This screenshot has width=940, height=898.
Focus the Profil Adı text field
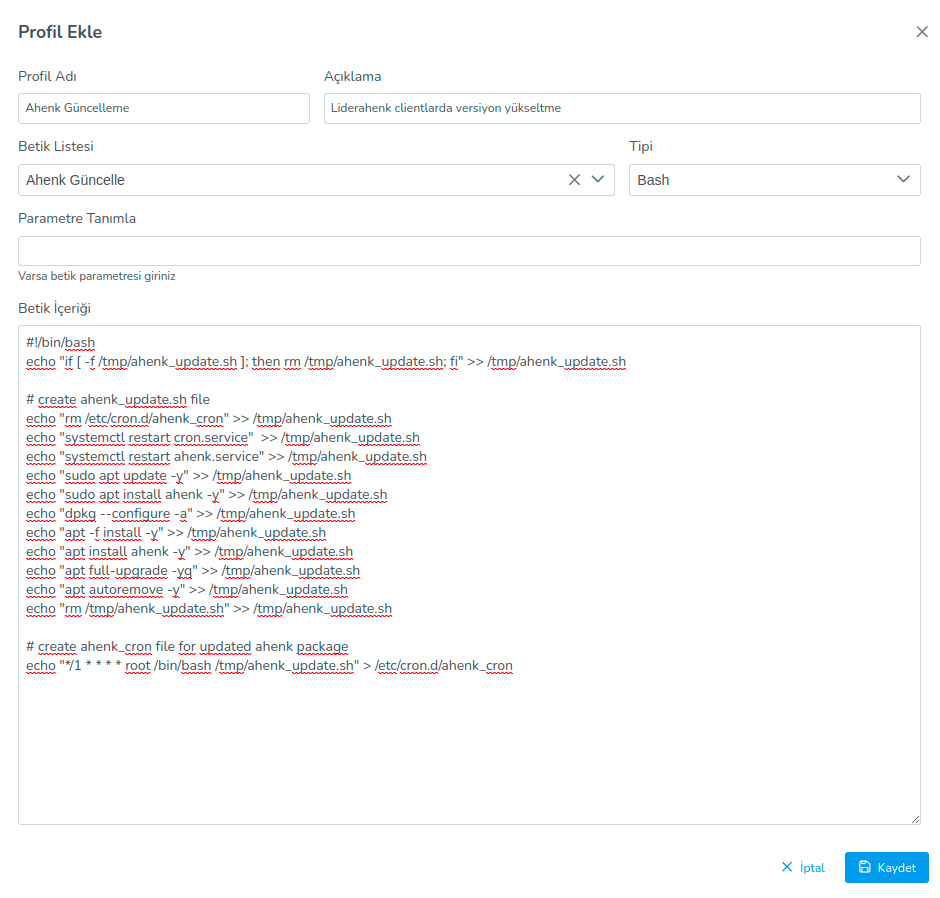click(x=164, y=108)
